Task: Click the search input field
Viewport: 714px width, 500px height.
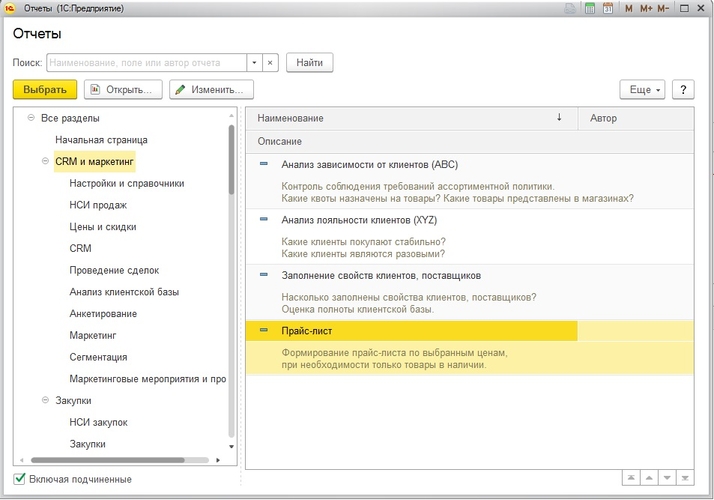Action: click(147, 63)
